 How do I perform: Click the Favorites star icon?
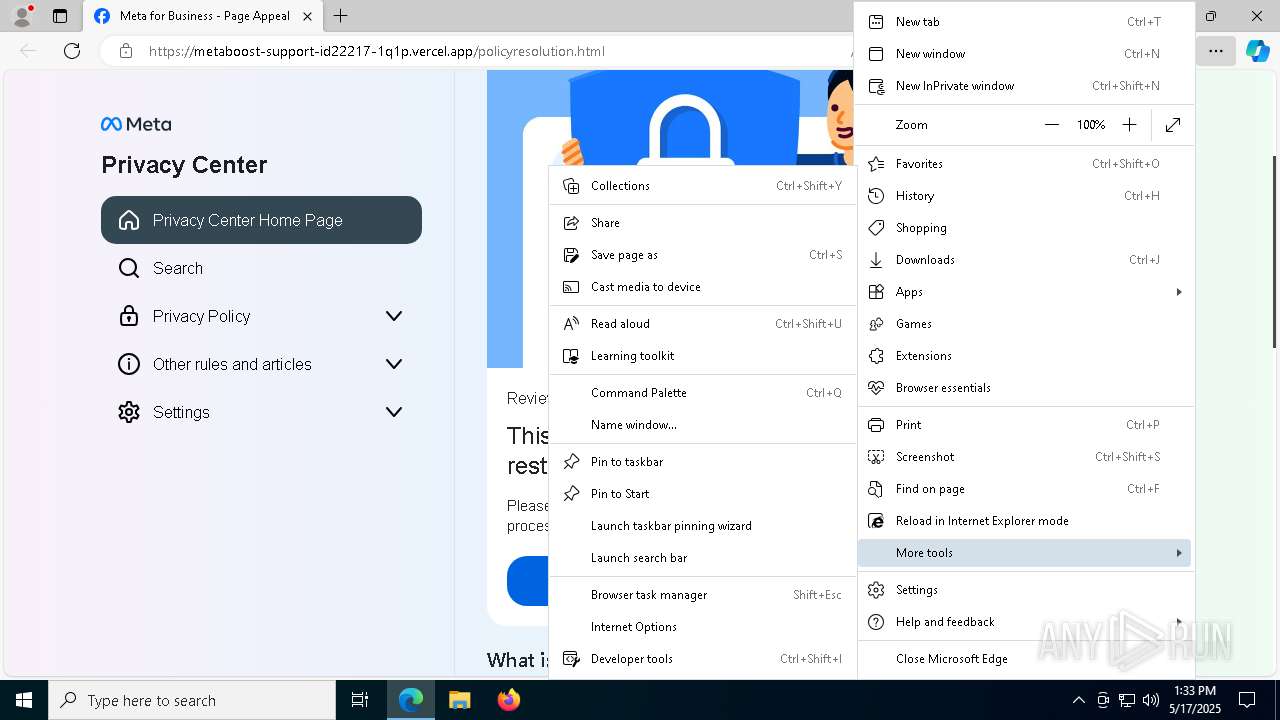[x=876, y=164]
